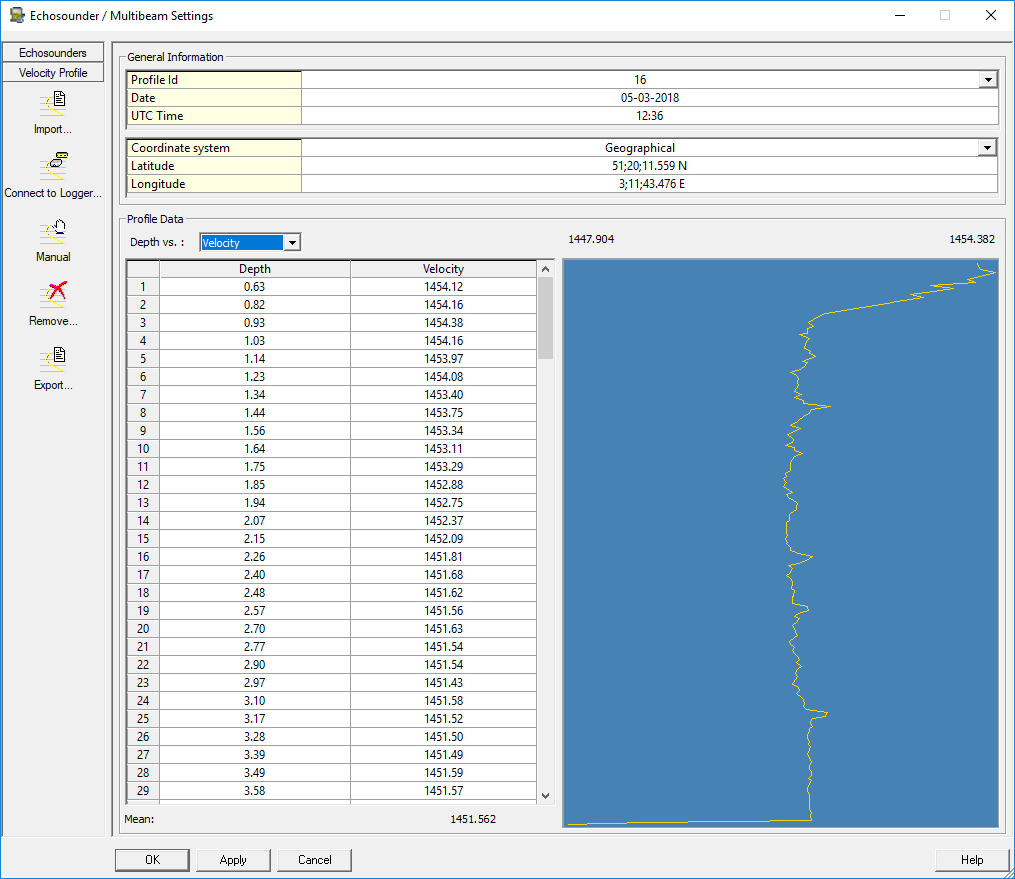Click the Cancel button
The image size is (1015, 879).
point(315,860)
